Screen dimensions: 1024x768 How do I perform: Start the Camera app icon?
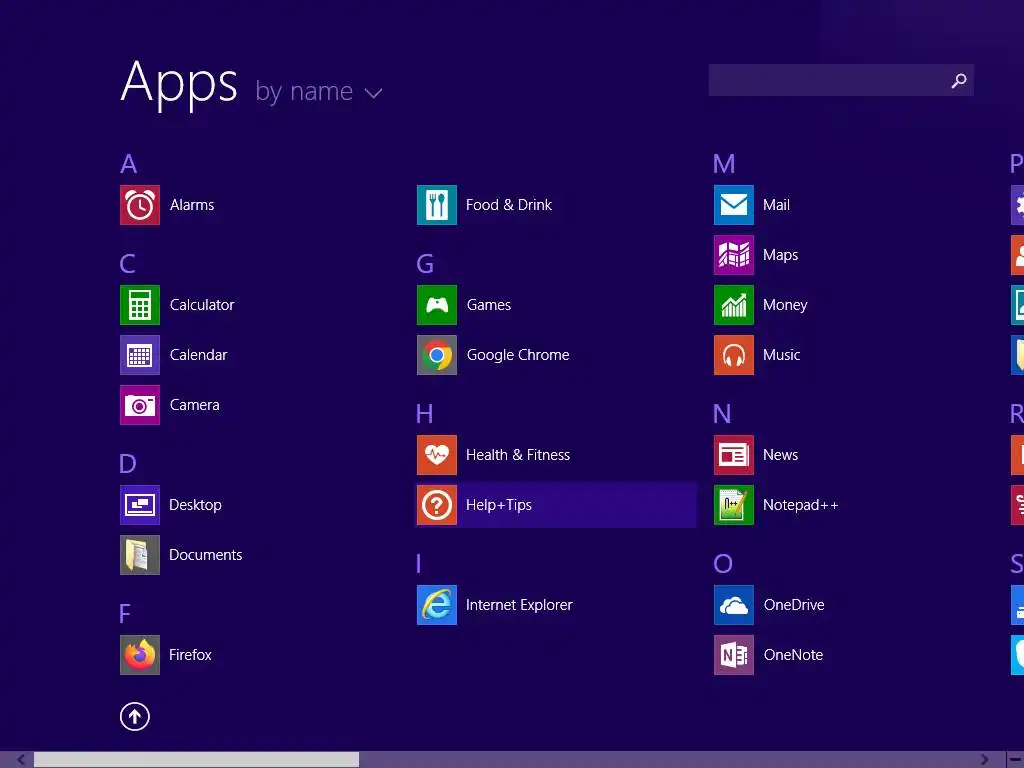140,405
